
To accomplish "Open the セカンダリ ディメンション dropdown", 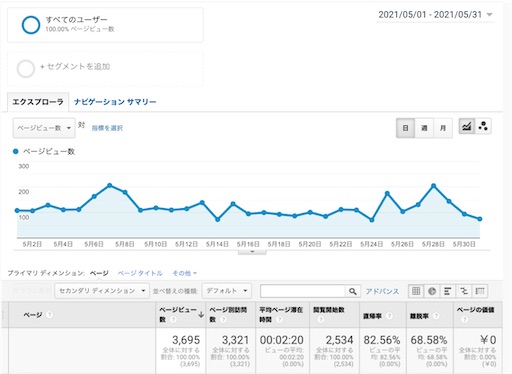I will 102,291.
